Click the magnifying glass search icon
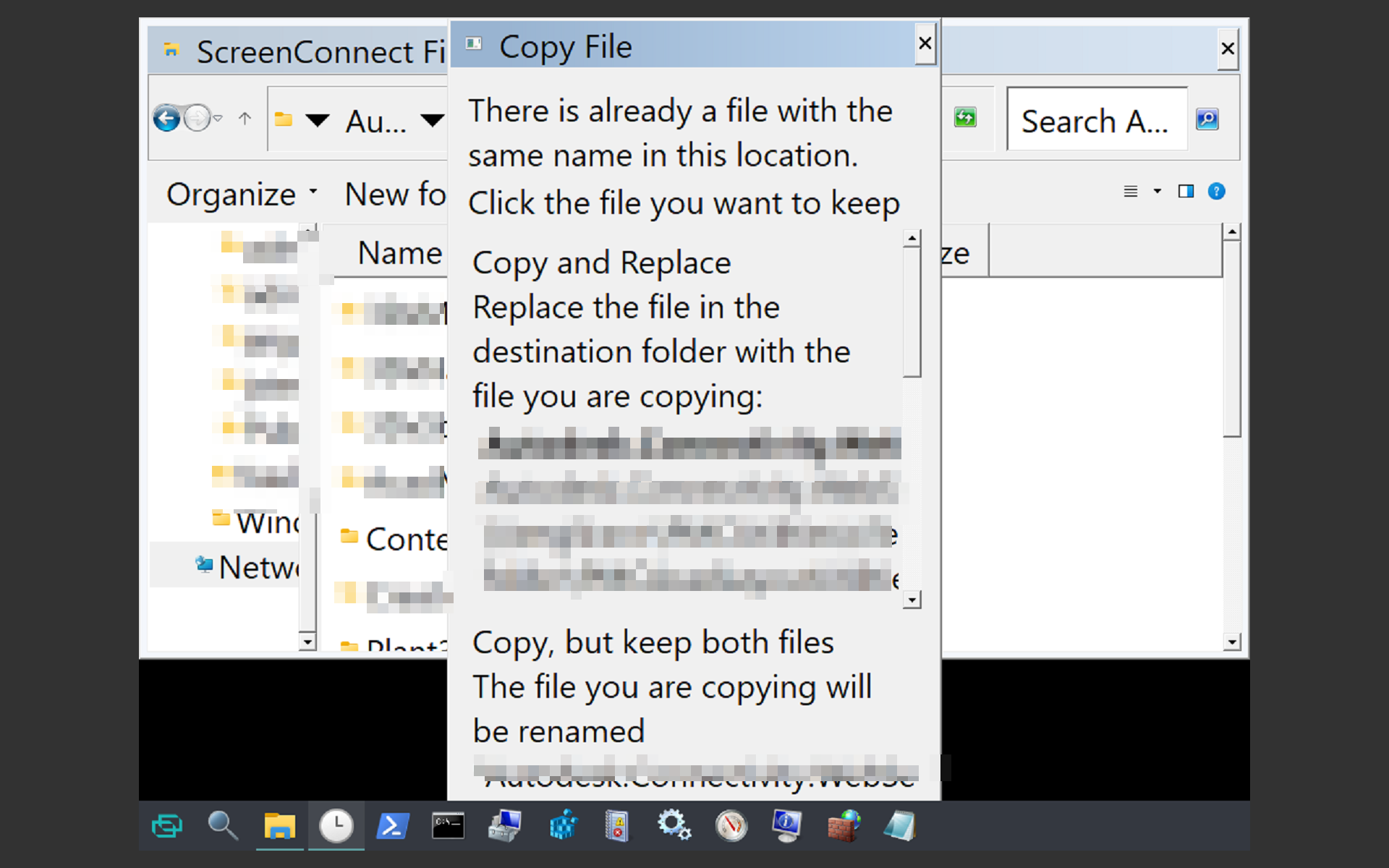Image resolution: width=1389 pixels, height=868 pixels. pyautogui.click(x=222, y=825)
